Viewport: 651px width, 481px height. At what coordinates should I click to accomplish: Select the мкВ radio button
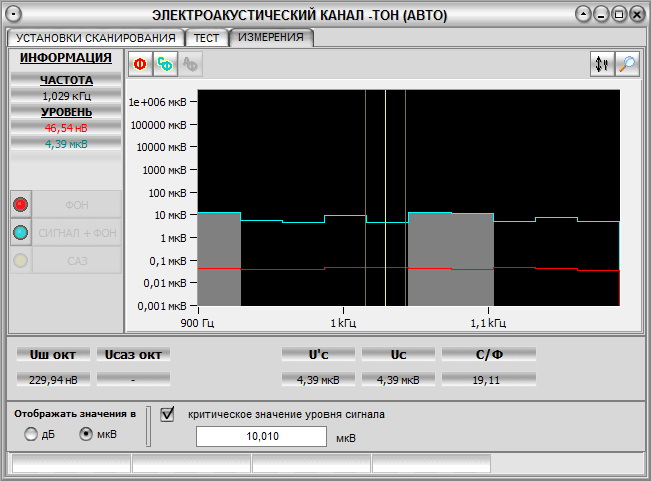[86, 434]
